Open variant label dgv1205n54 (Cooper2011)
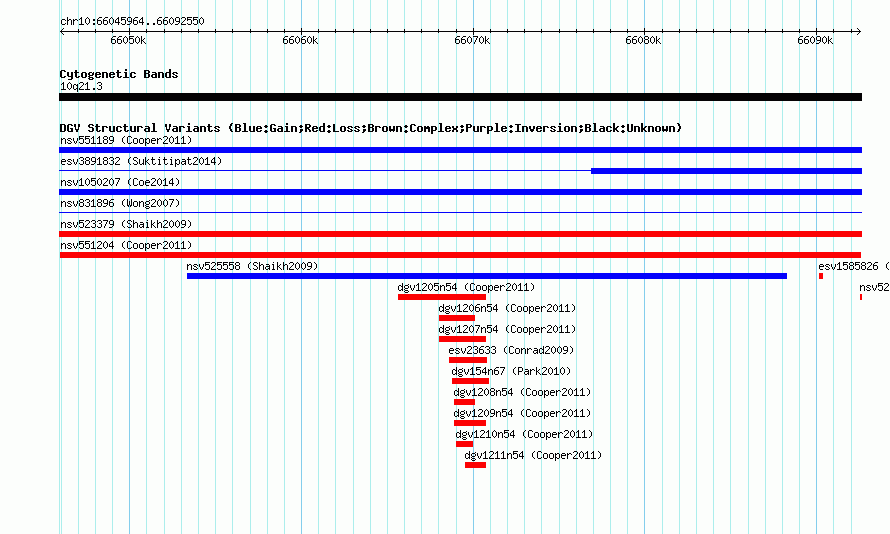 [466, 287]
